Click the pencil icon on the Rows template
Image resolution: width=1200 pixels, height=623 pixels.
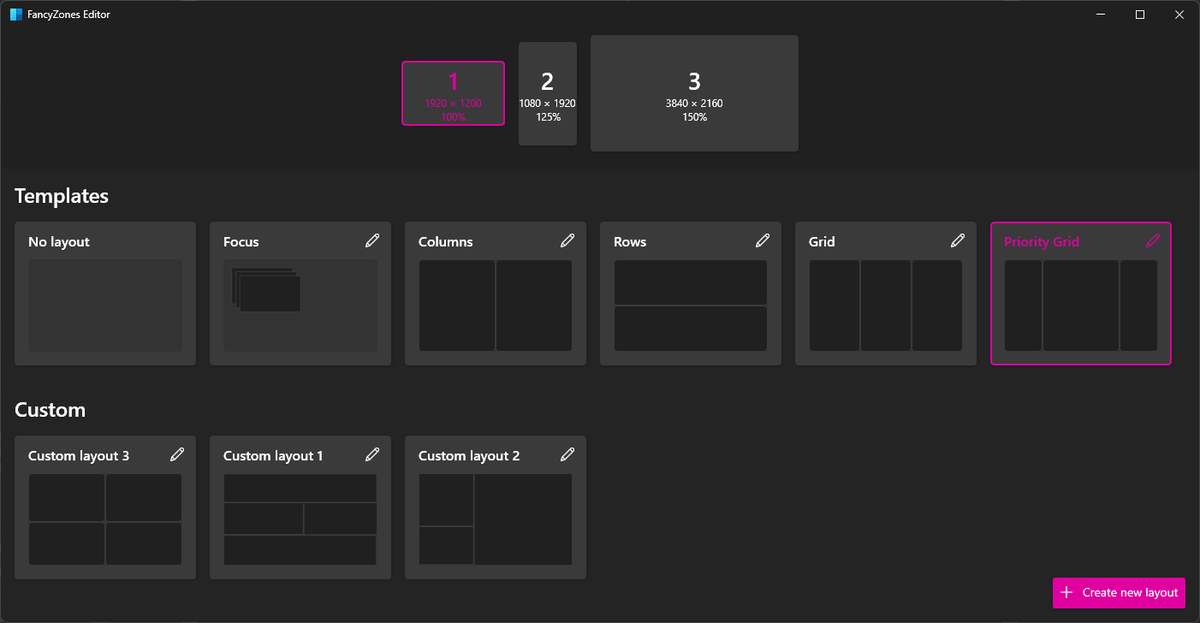(x=762, y=240)
